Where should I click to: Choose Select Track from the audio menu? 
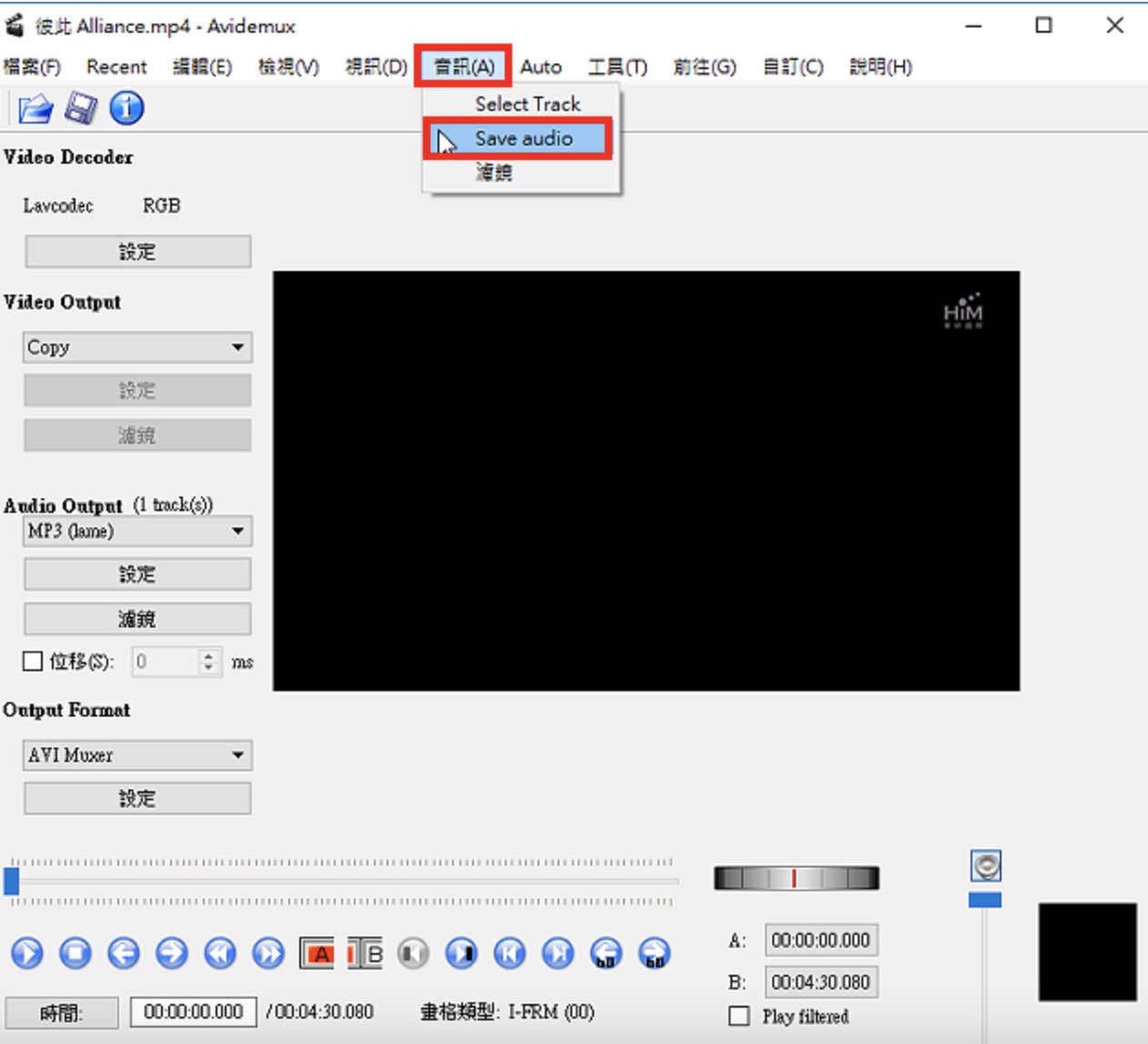(522, 104)
